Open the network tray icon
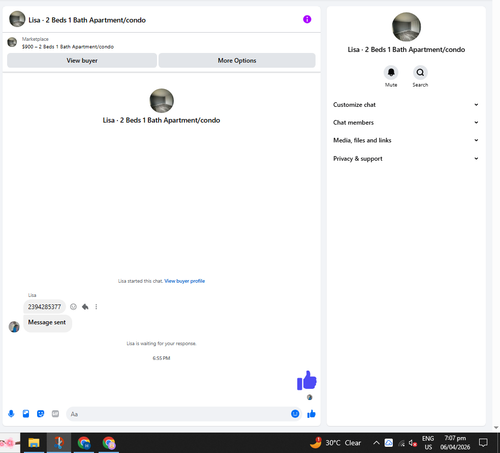The width and height of the screenshot is (500, 453). point(402,443)
